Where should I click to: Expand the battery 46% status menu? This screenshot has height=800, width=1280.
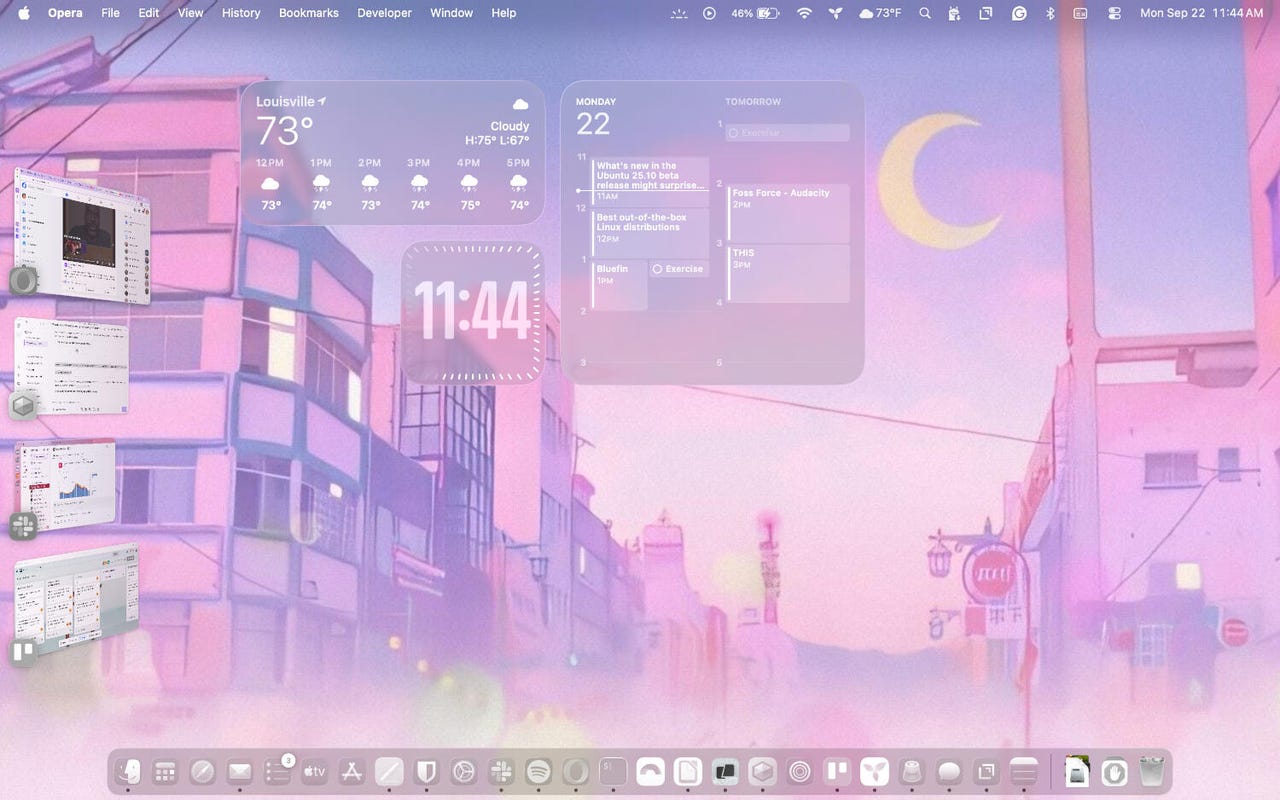[755, 13]
